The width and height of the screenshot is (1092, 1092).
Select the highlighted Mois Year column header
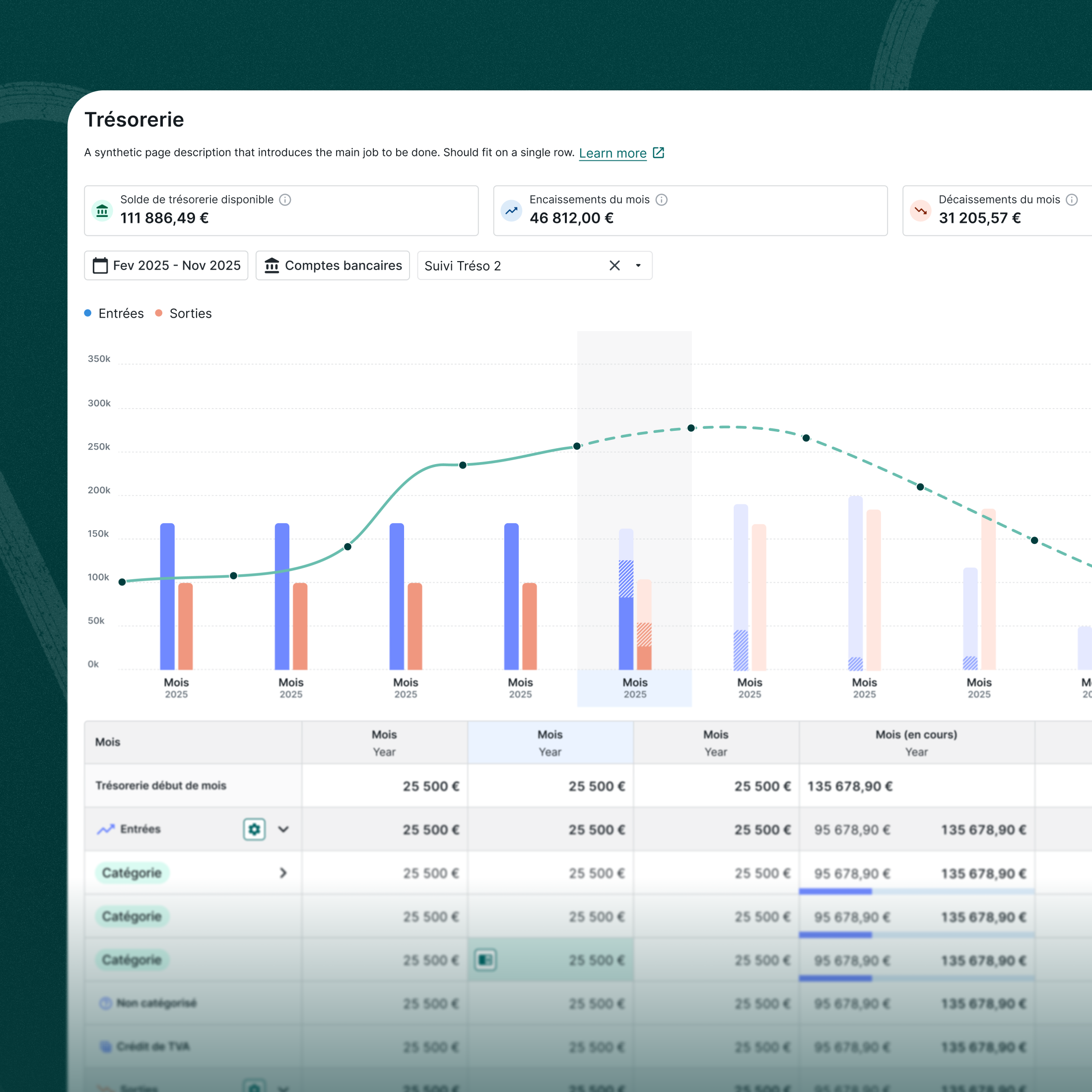pos(550,743)
